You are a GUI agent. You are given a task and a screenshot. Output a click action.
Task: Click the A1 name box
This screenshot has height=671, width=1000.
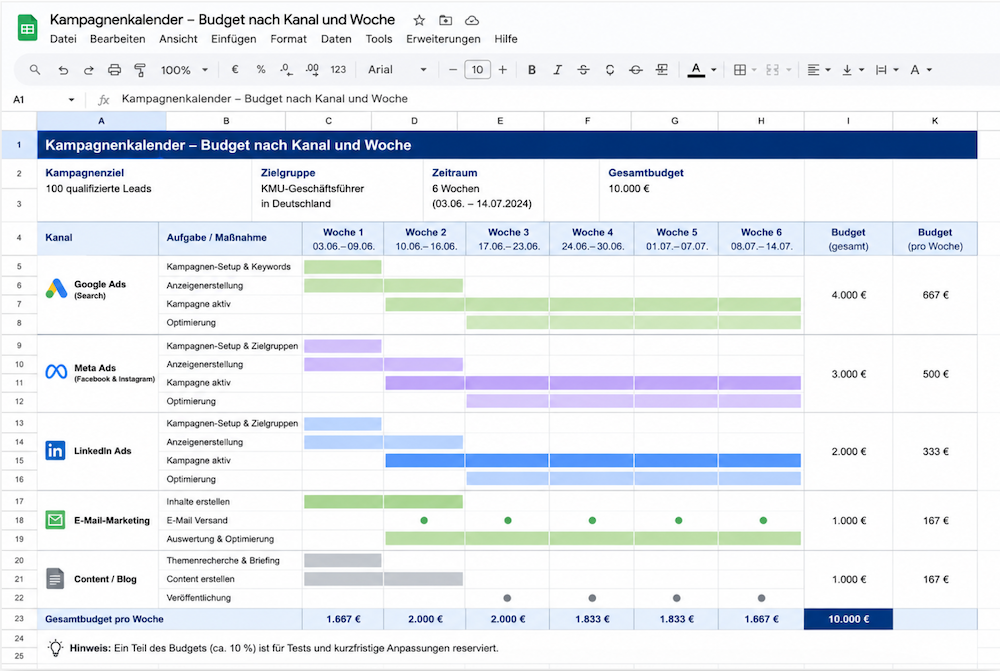[19, 100]
